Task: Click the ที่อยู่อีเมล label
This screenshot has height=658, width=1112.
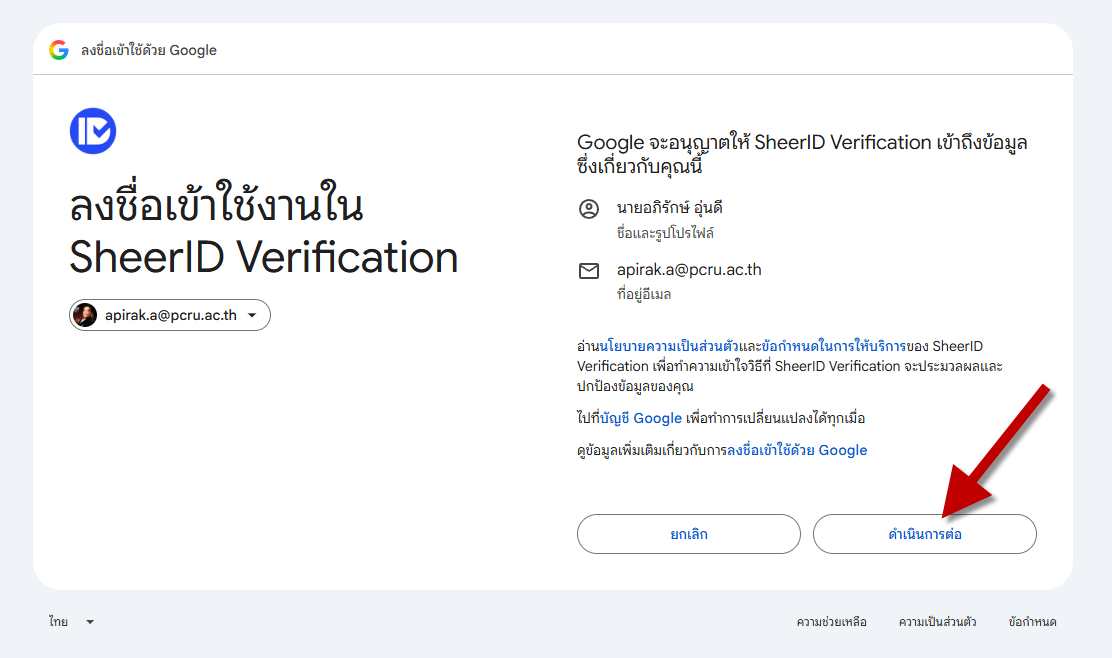Action: (644, 294)
